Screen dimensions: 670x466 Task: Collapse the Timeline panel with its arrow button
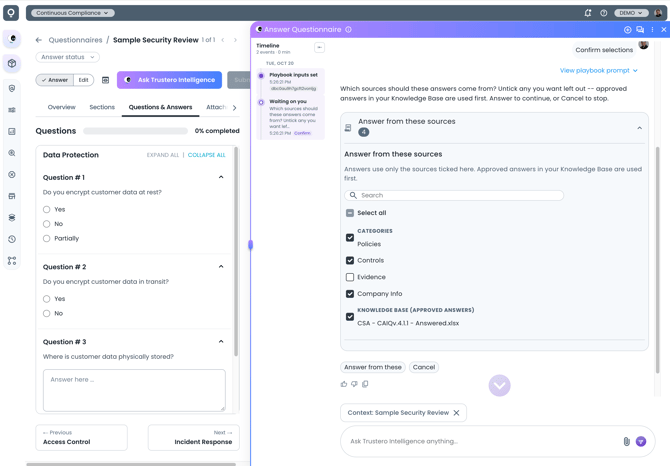319,47
